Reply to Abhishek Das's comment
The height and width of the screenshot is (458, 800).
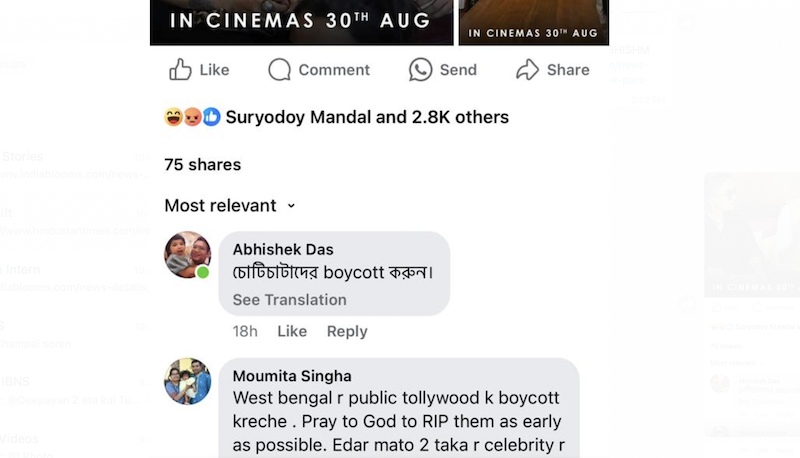347,331
